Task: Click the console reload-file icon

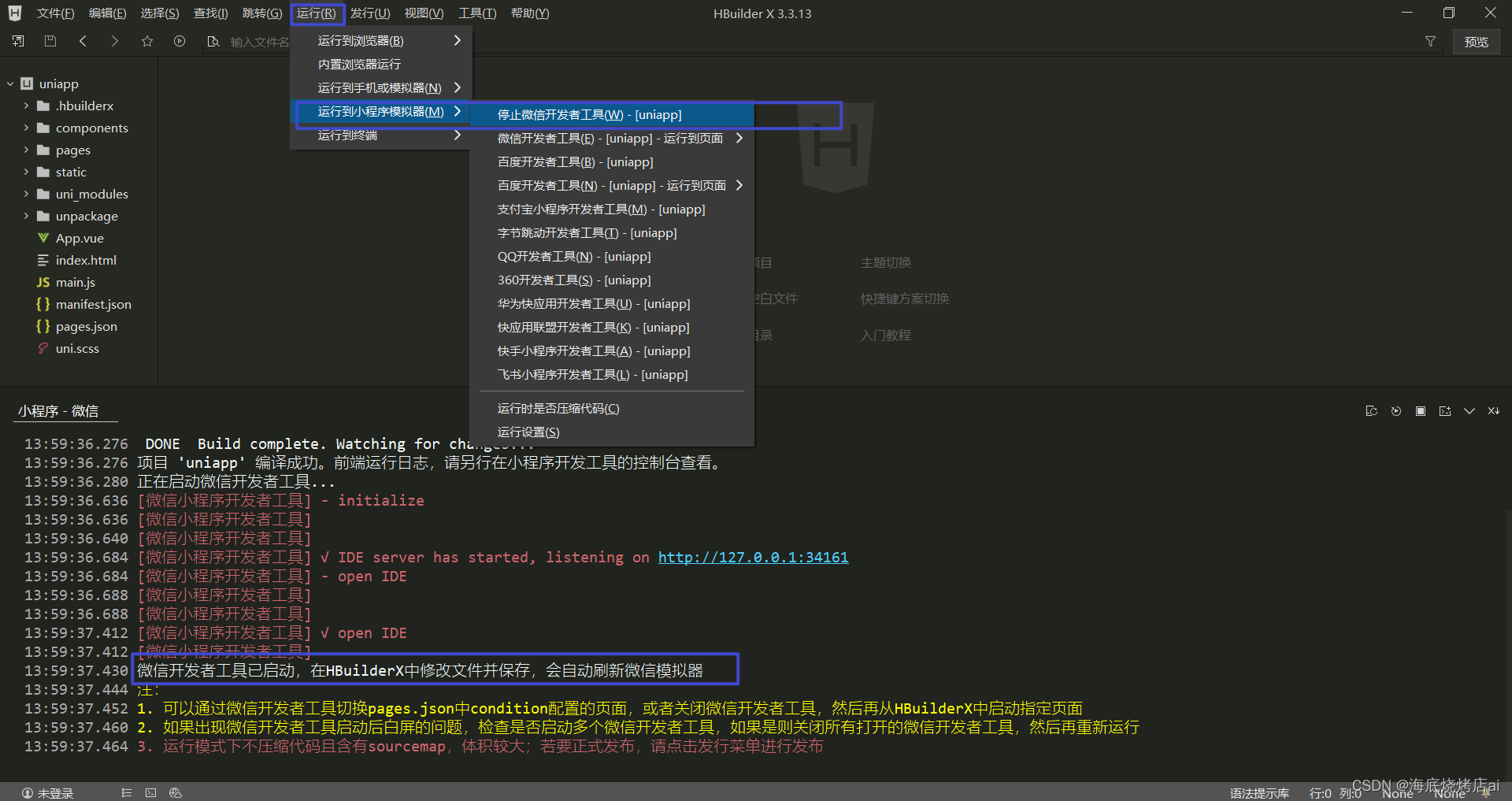Action: tap(1371, 411)
